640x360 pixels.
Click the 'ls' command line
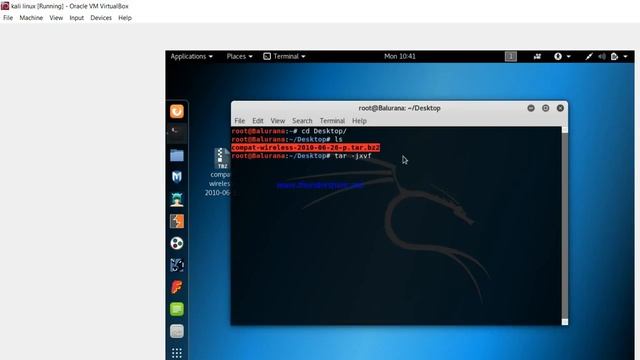pos(287,140)
